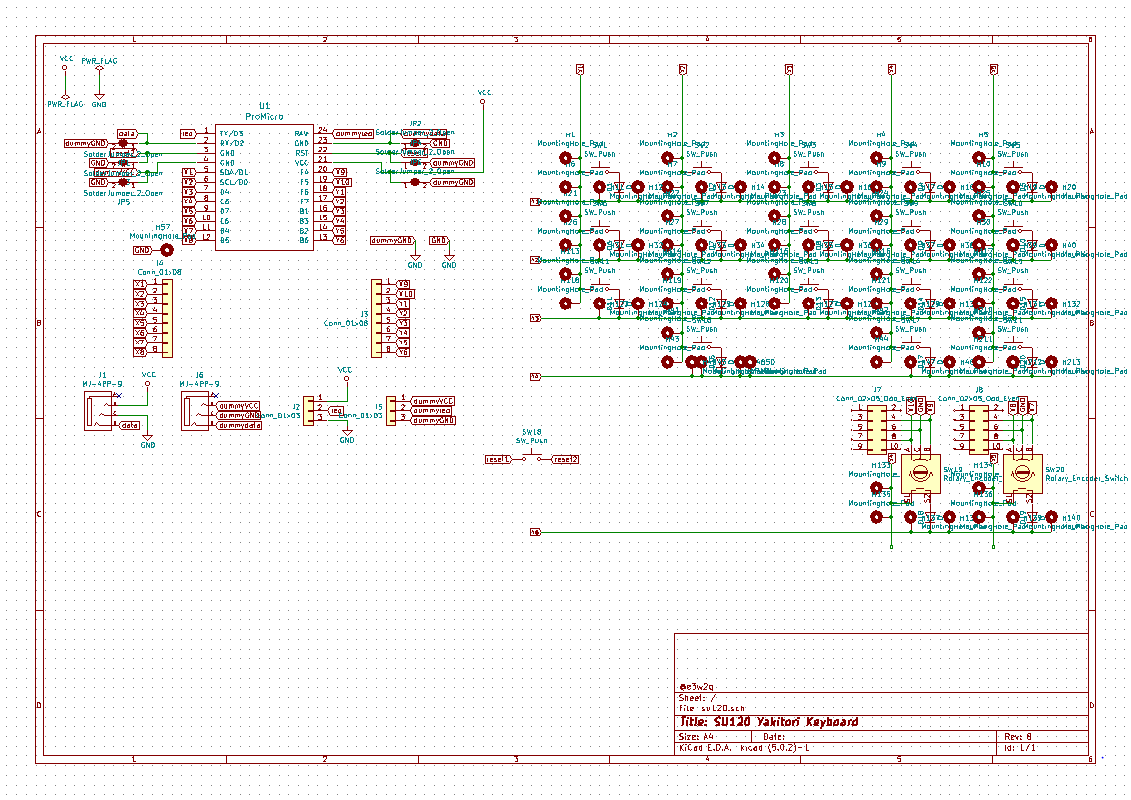Select the Y10 label at U1 pin 19
The image size is (1131, 800).
click(342, 182)
